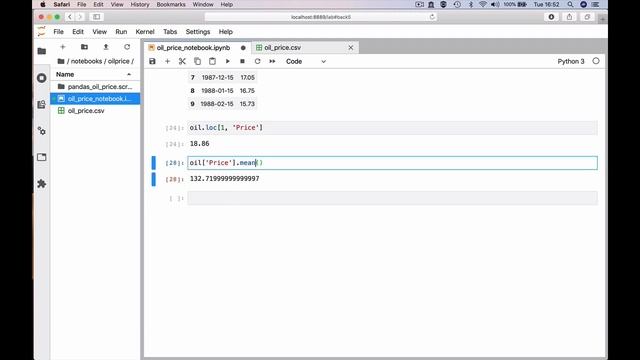Toggle Safari sidebar button

point(97,17)
